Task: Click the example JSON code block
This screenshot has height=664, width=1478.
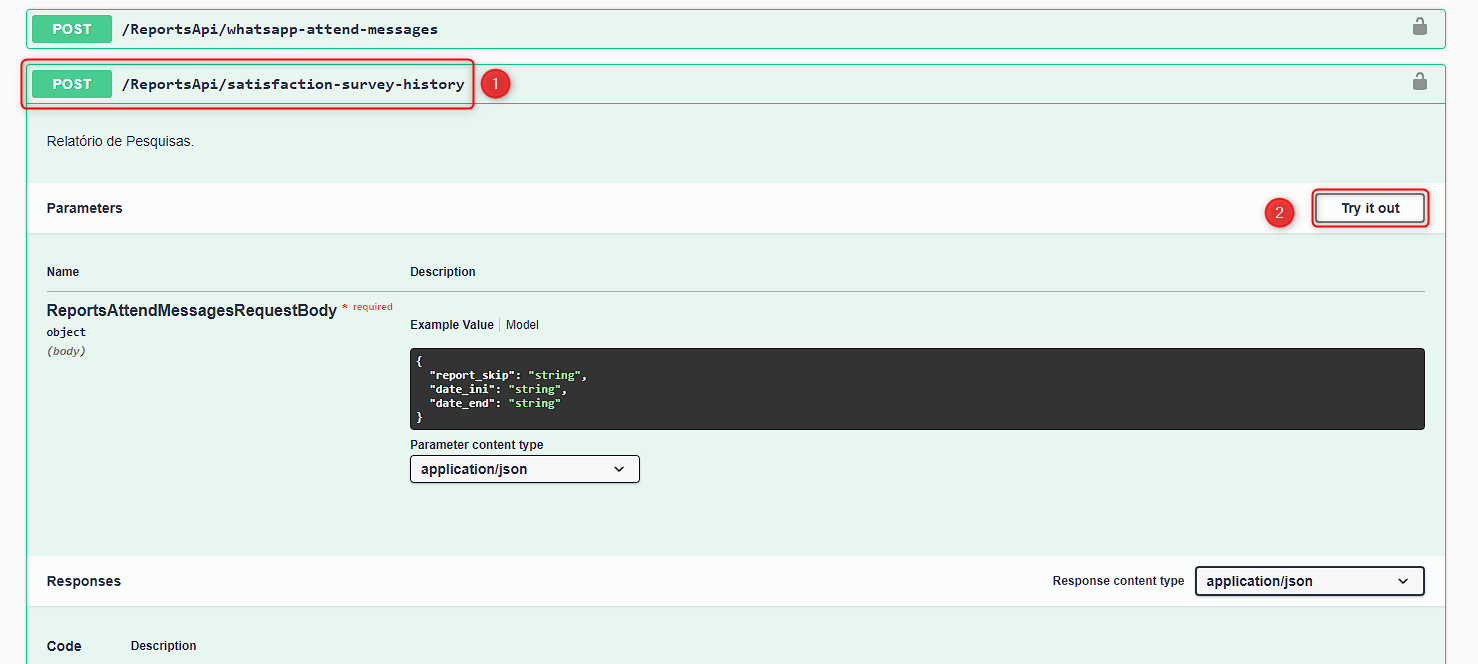Action: (x=917, y=389)
